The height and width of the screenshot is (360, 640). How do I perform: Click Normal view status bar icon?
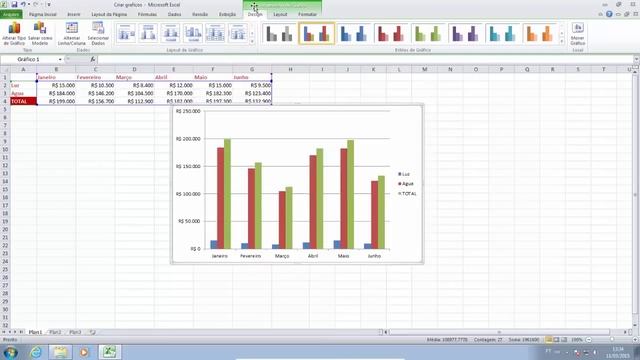(x=549, y=340)
